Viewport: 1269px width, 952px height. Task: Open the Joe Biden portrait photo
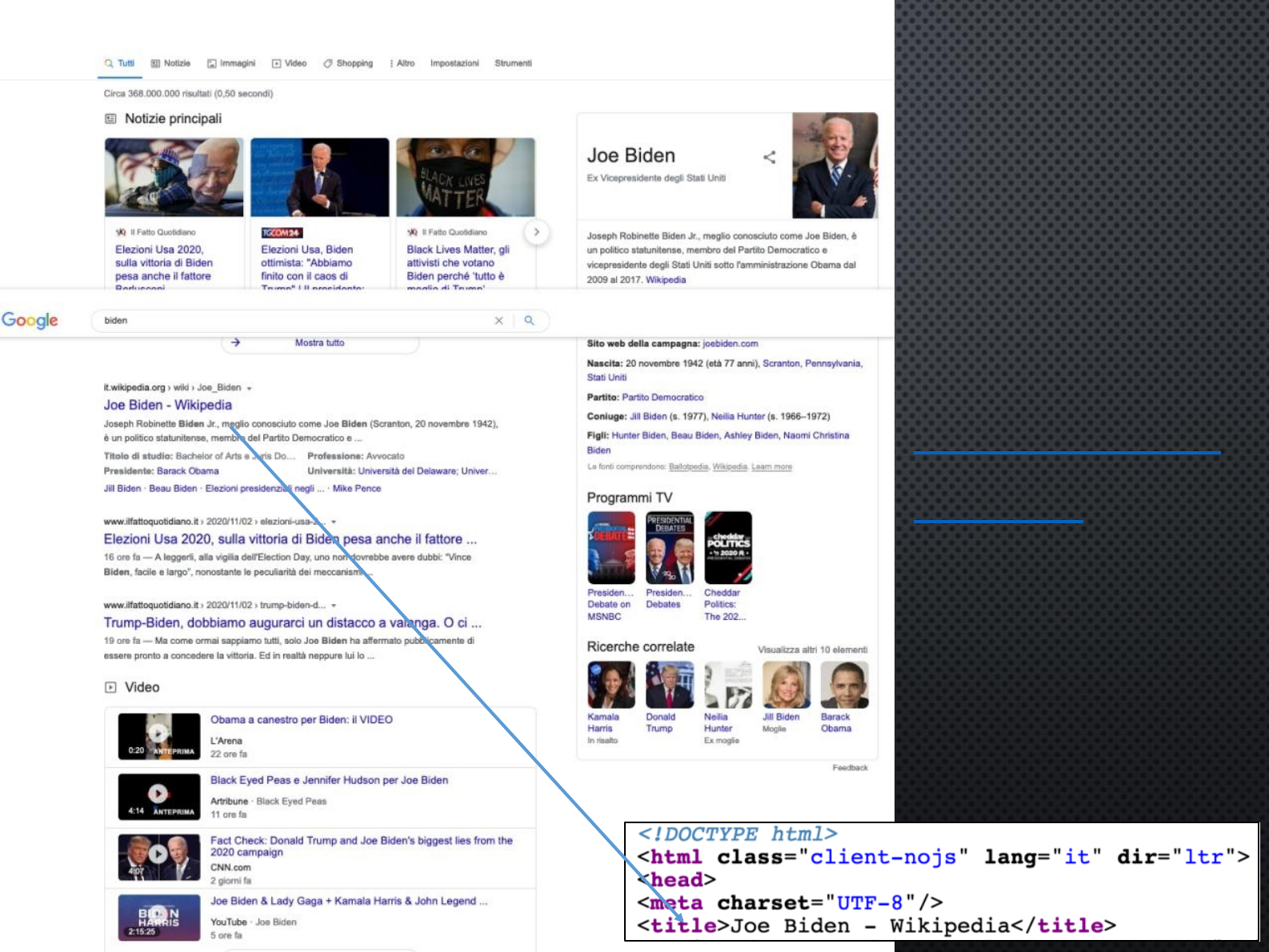[835, 165]
